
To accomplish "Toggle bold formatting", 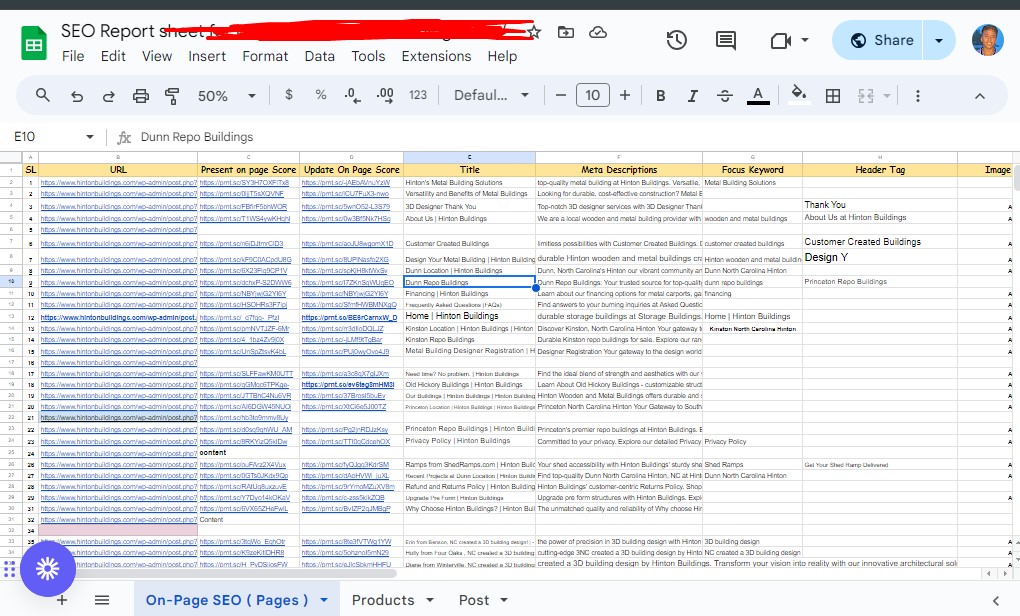I will pos(661,95).
